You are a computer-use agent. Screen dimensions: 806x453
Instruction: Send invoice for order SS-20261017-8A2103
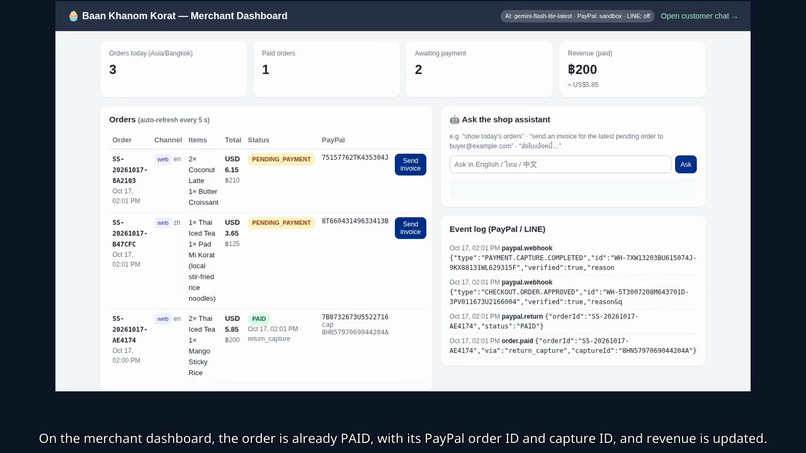coord(410,165)
